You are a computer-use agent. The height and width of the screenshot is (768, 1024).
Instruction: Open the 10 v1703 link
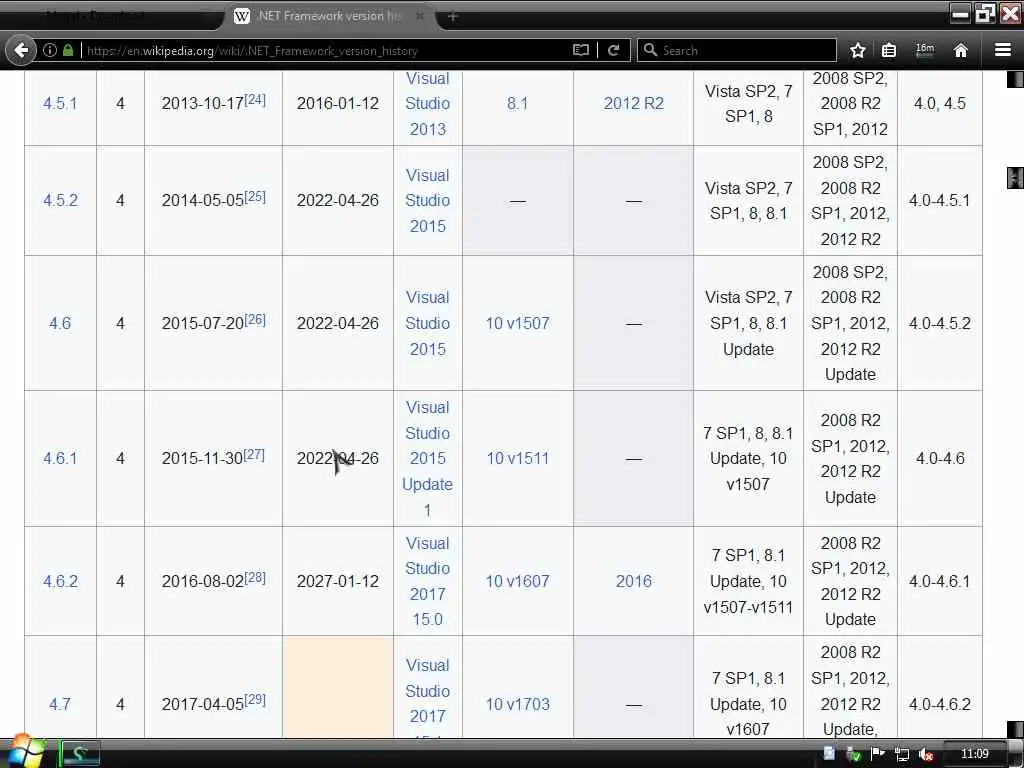[x=517, y=703]
